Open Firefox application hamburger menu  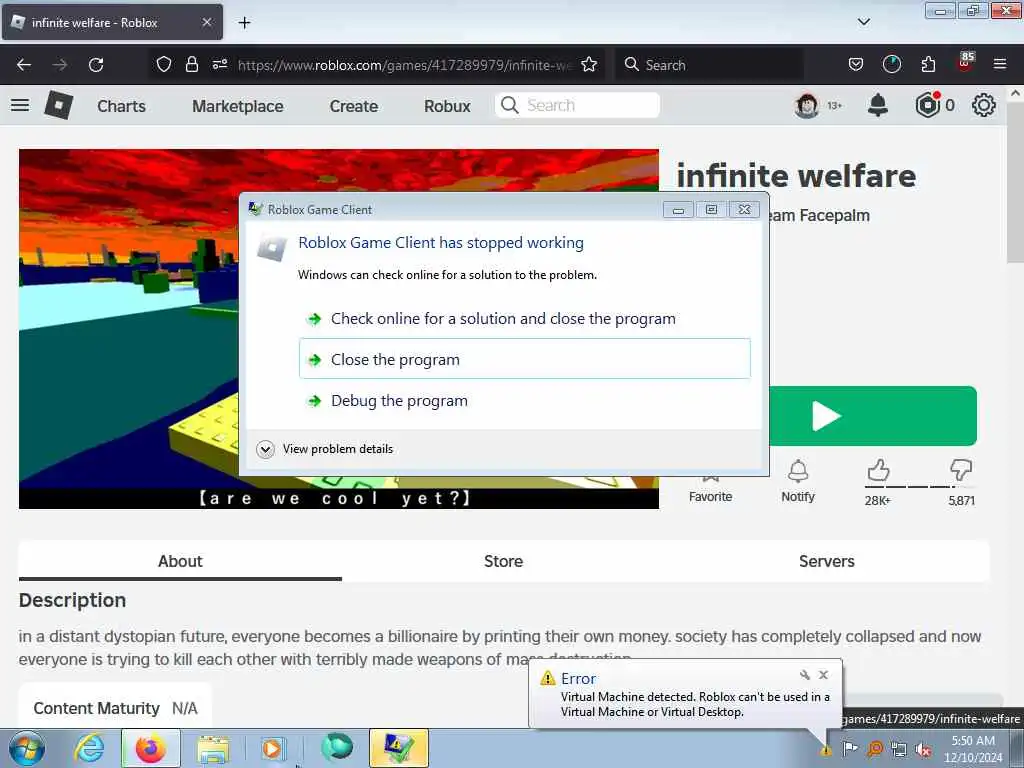(x=1000, y=64)
